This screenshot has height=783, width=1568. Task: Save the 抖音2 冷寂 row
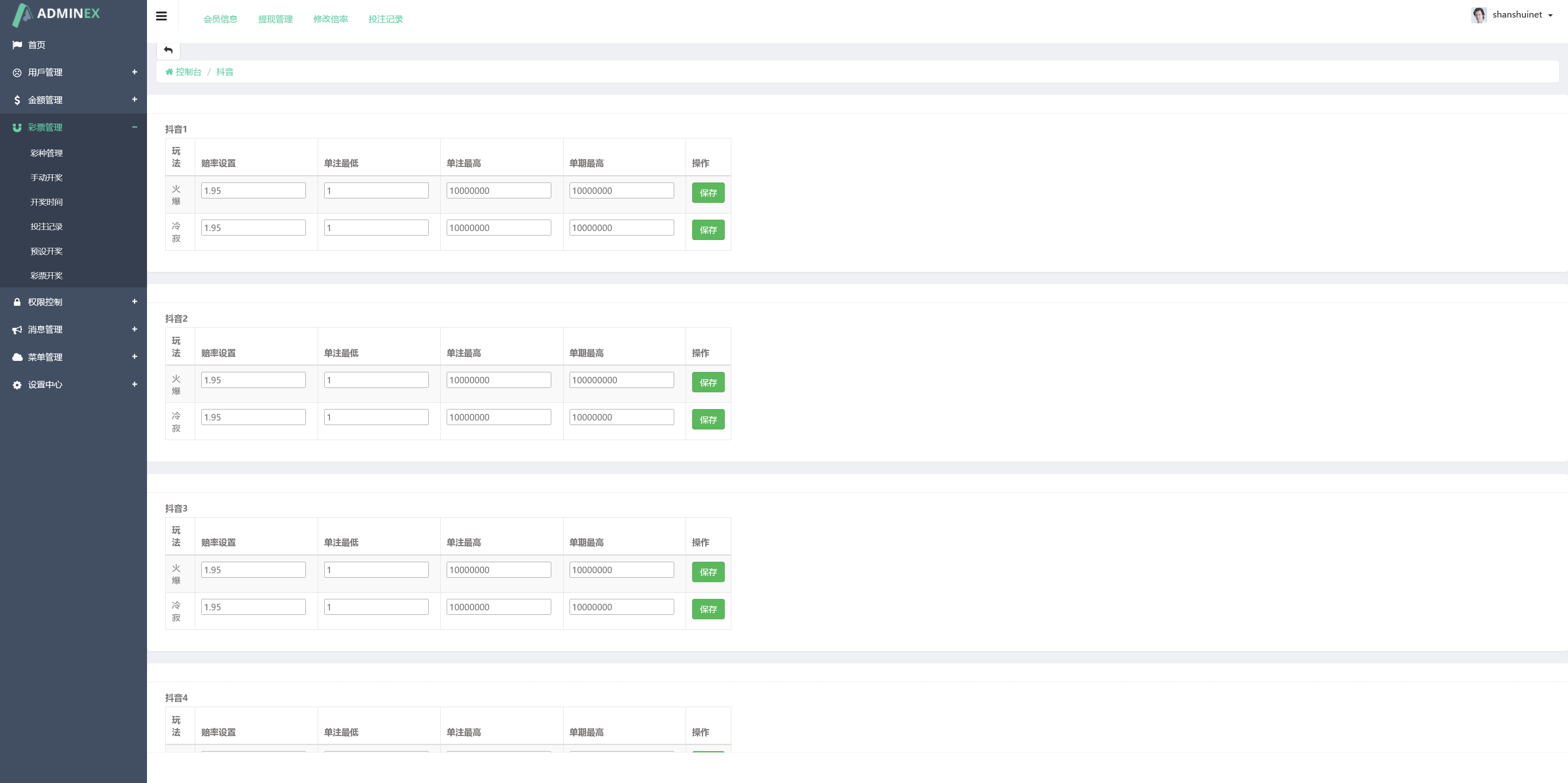(708, 420)
